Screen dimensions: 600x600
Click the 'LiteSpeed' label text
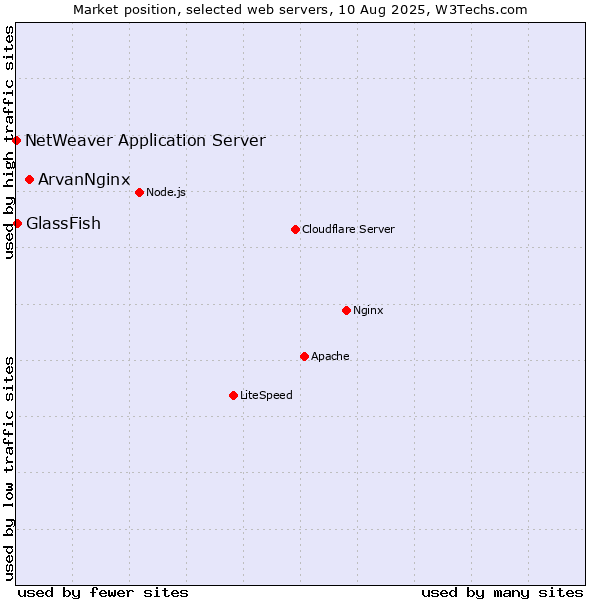[x=266, y=395]
